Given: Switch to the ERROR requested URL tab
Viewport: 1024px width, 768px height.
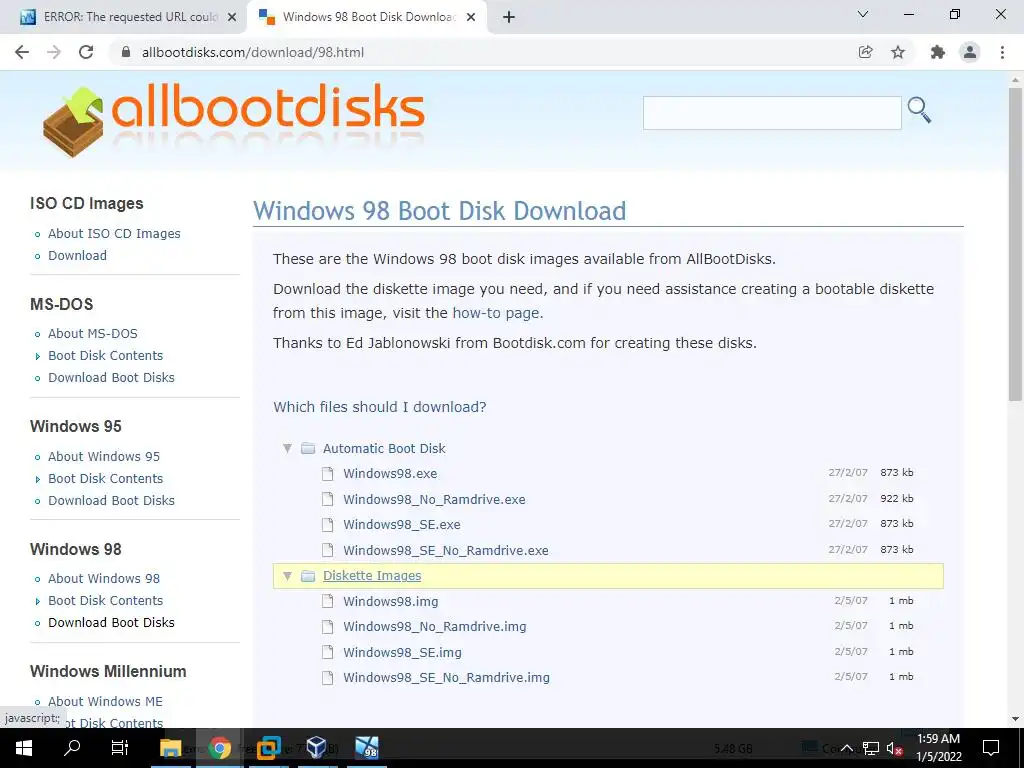Looking at the screenshot, I should pyautogui.click(x=123, y=17).
